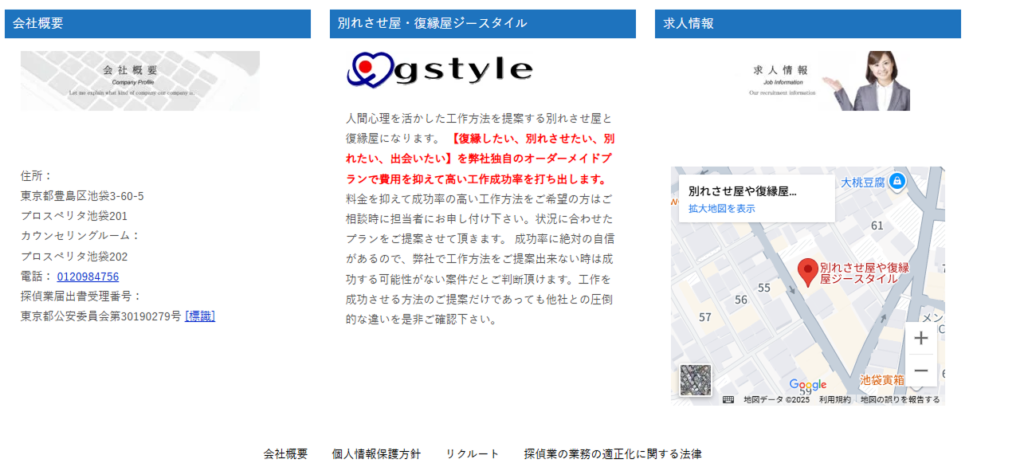This screenshot has width=1024, height=467.
Task: Click the 池袋寅箱 label on map
Action: pyautogui.click(x=882, y=379)
